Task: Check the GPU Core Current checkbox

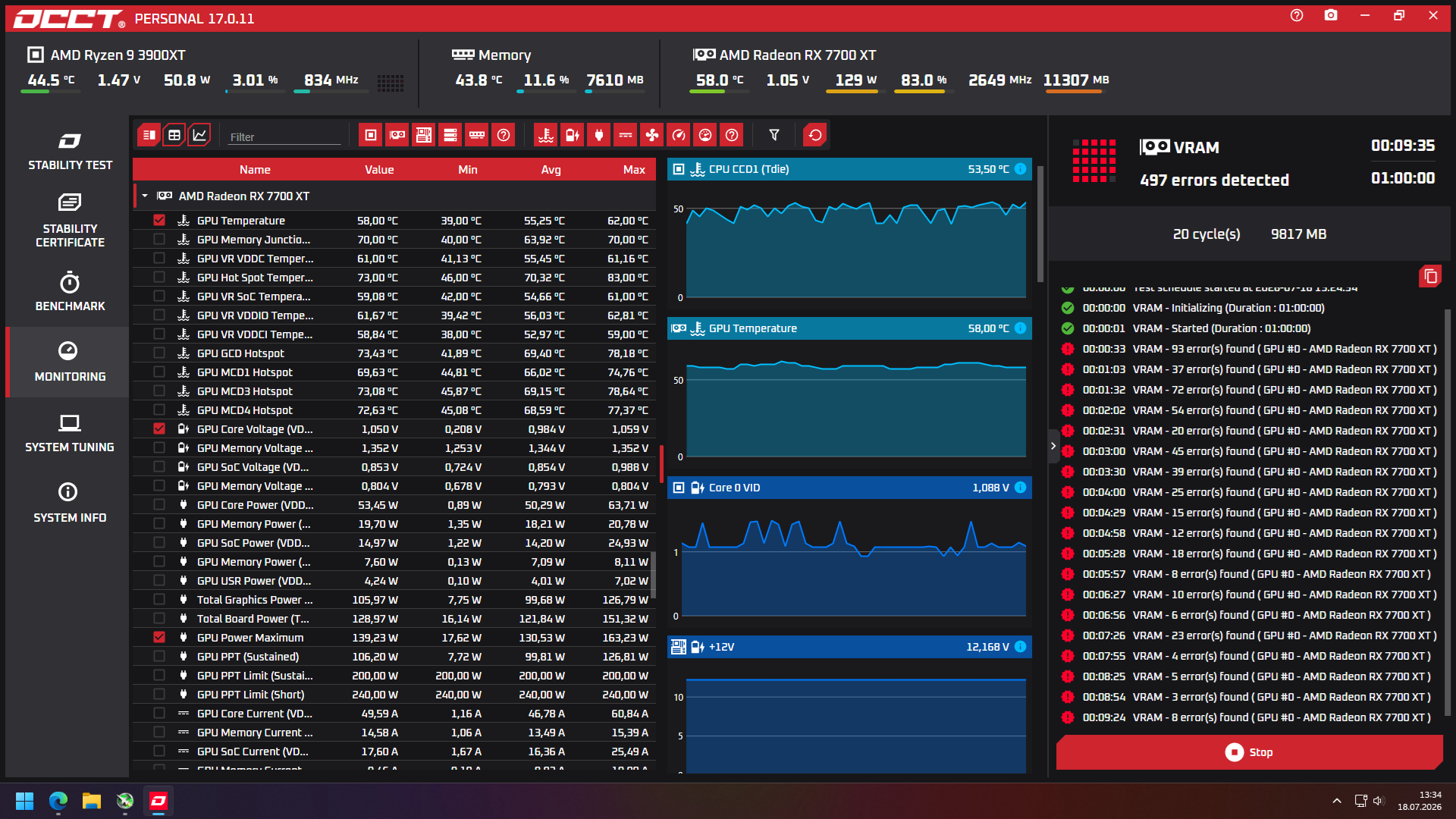Action: 159,713
